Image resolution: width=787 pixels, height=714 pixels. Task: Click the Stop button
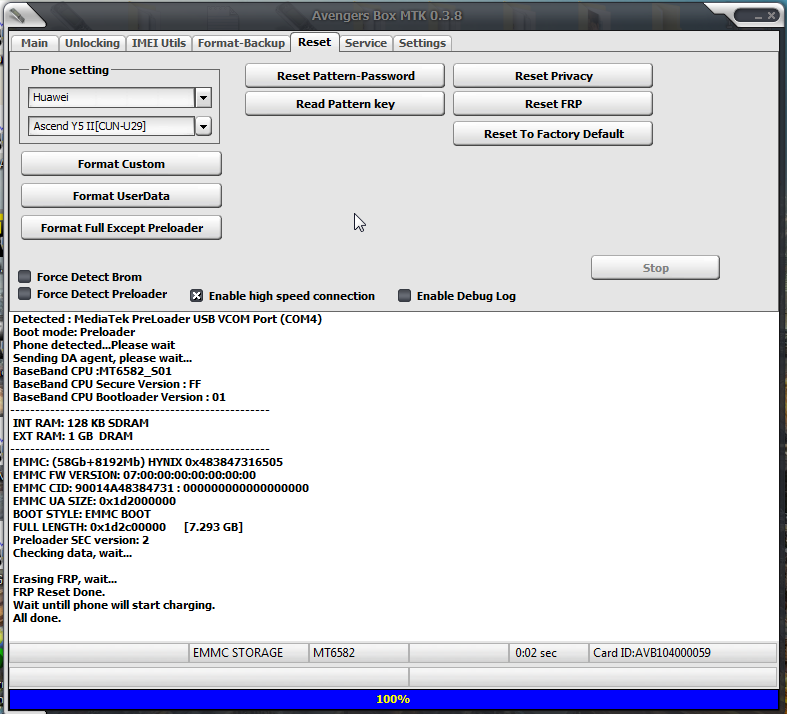tap(655, 268)
